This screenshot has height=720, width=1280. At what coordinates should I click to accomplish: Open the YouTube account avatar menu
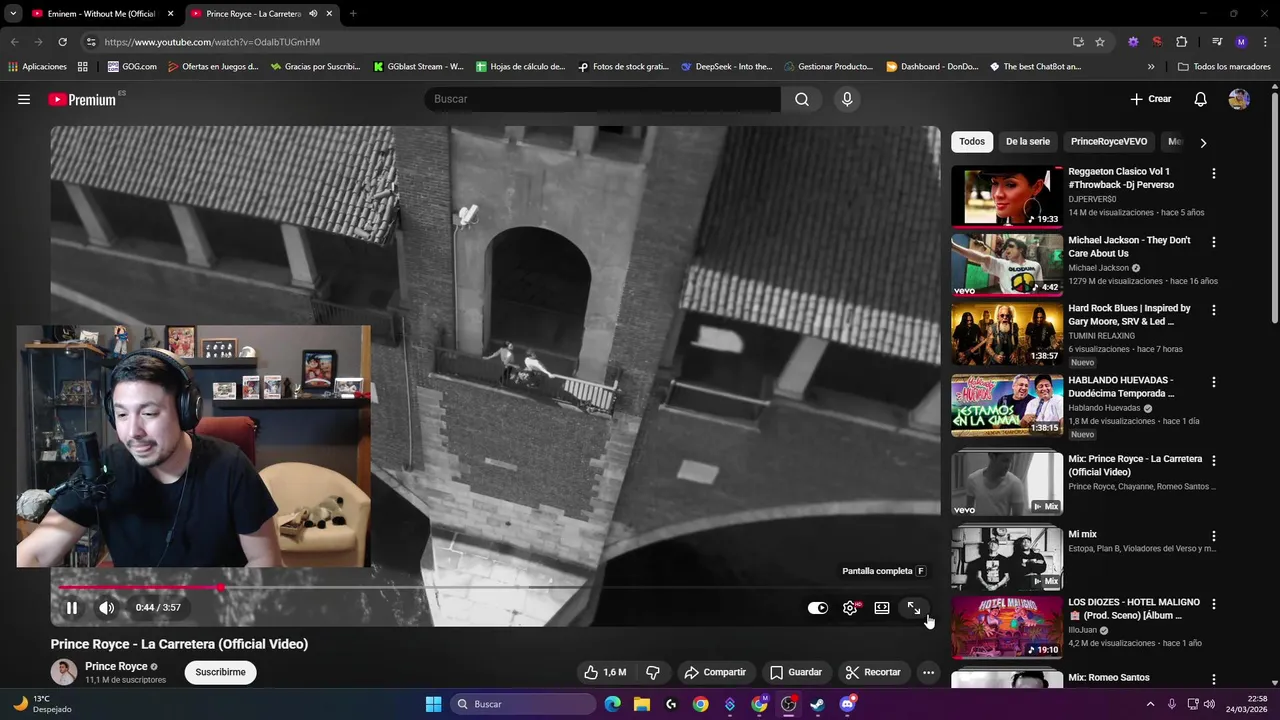point(1239,99)
